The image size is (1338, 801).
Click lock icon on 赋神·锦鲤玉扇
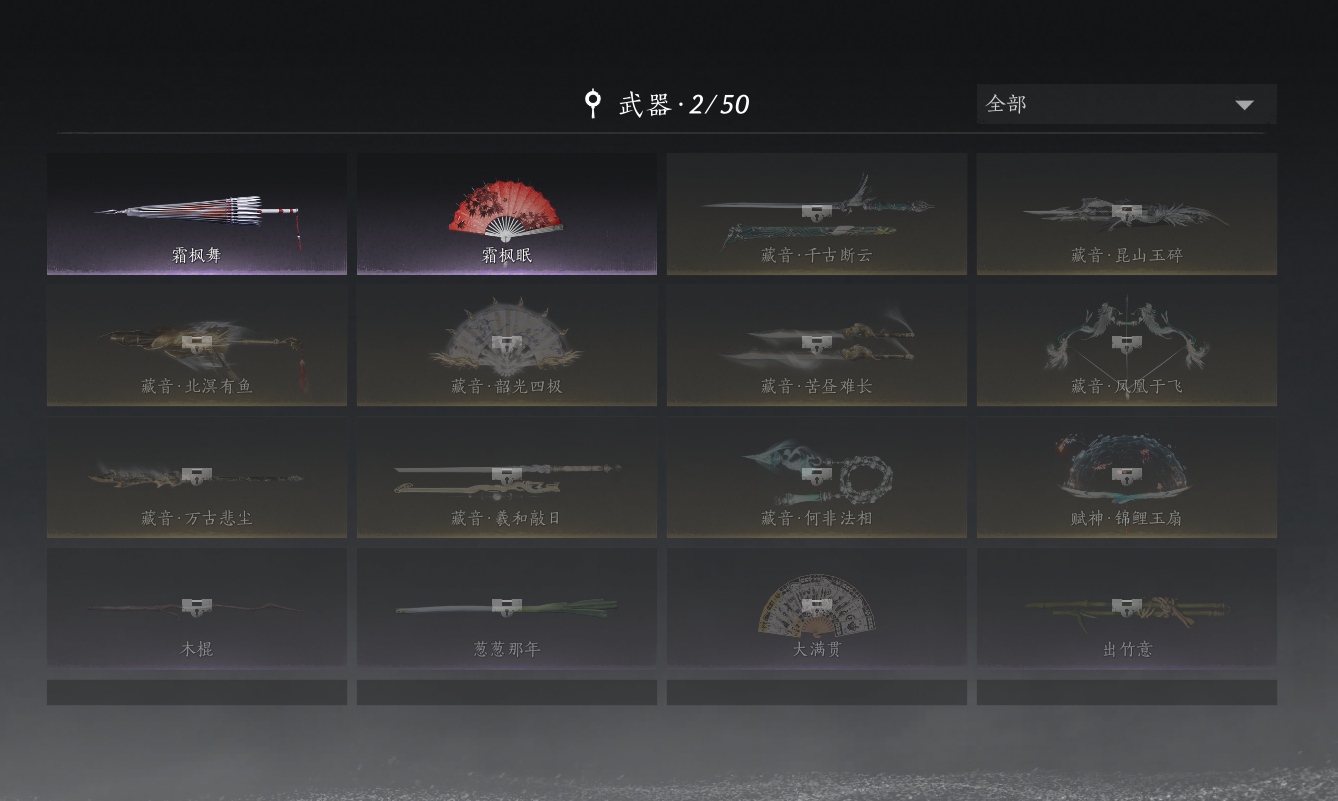point(1127,475)
